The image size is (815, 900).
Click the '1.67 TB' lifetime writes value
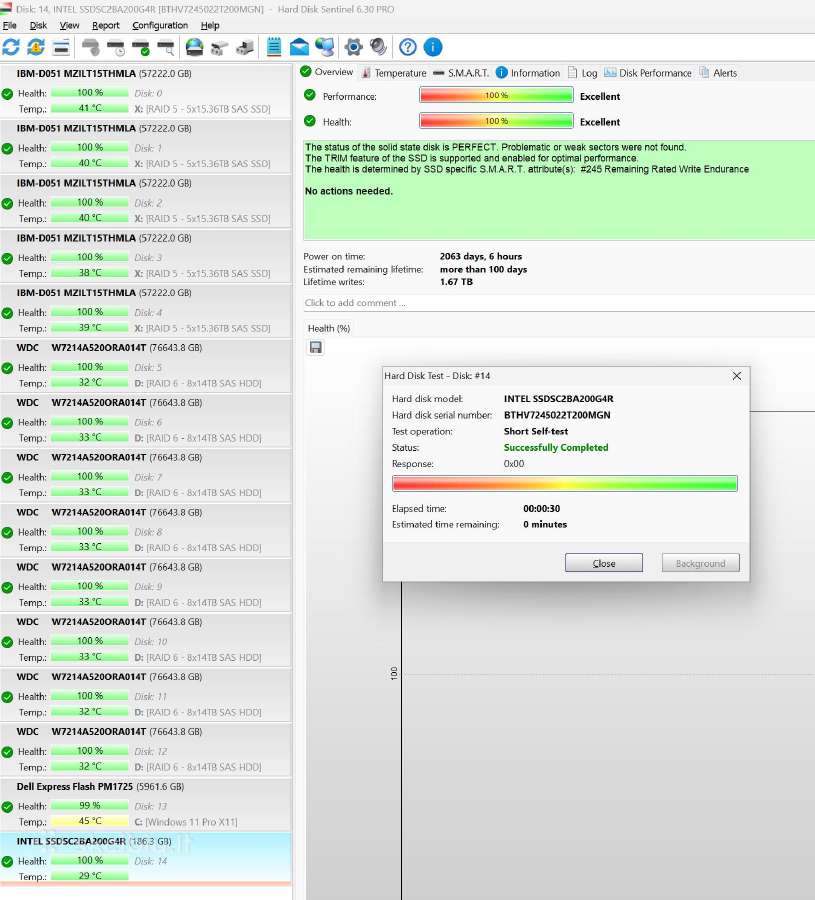[456, 282]
